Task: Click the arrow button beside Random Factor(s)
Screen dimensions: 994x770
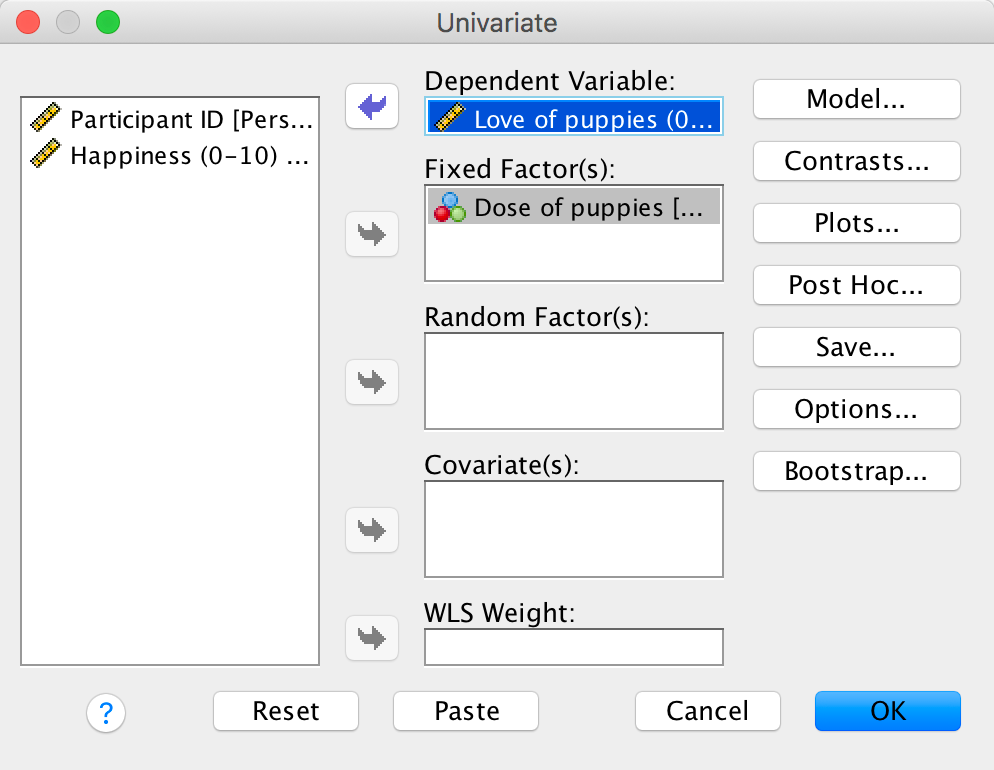Action: 372,382
